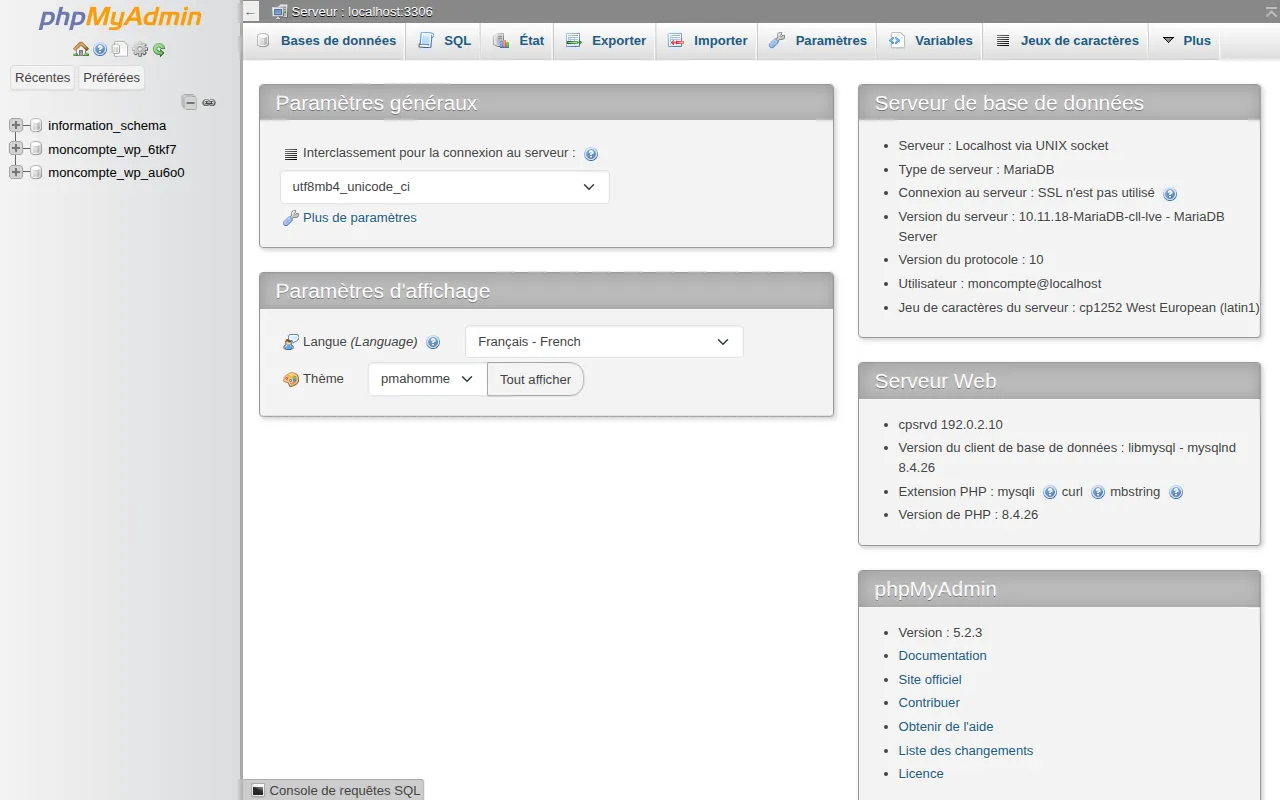
Task: Select the moncompte_wp_au6o0 database name
Action: tap(116, 172)
